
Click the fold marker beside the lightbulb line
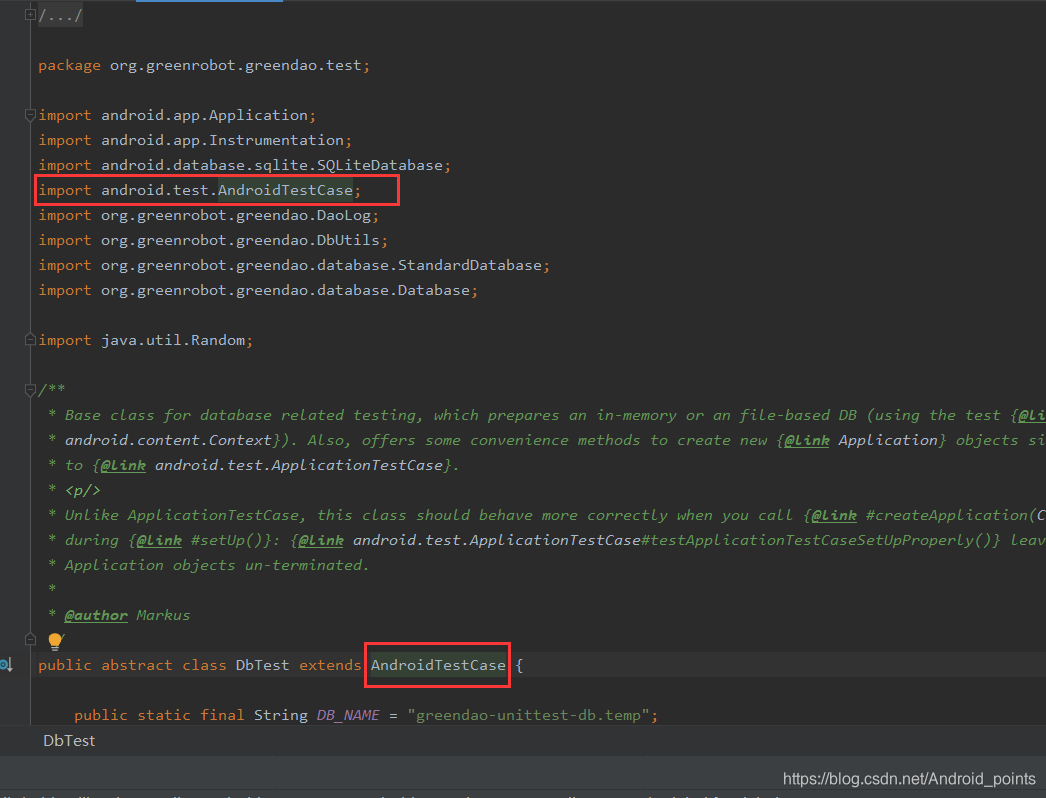click(x=30, y=639)
